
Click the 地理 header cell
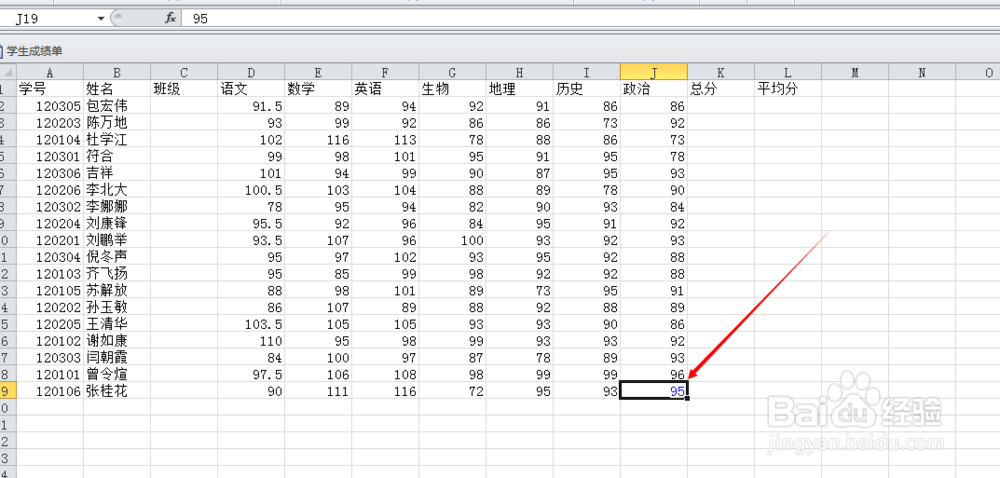[519, 89]
